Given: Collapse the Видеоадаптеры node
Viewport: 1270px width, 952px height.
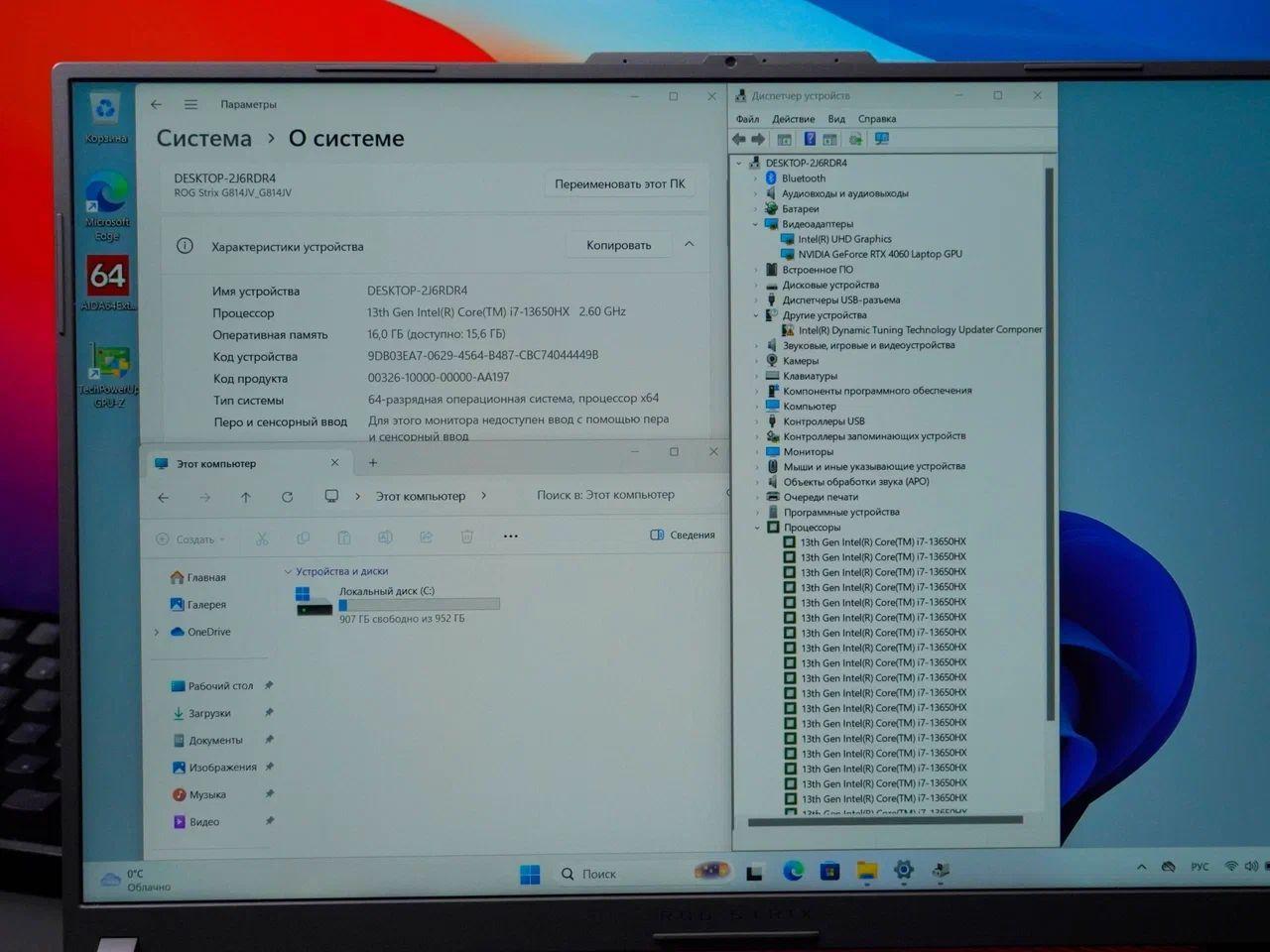Looking at the screenshot, I should [x=756, y=224].
